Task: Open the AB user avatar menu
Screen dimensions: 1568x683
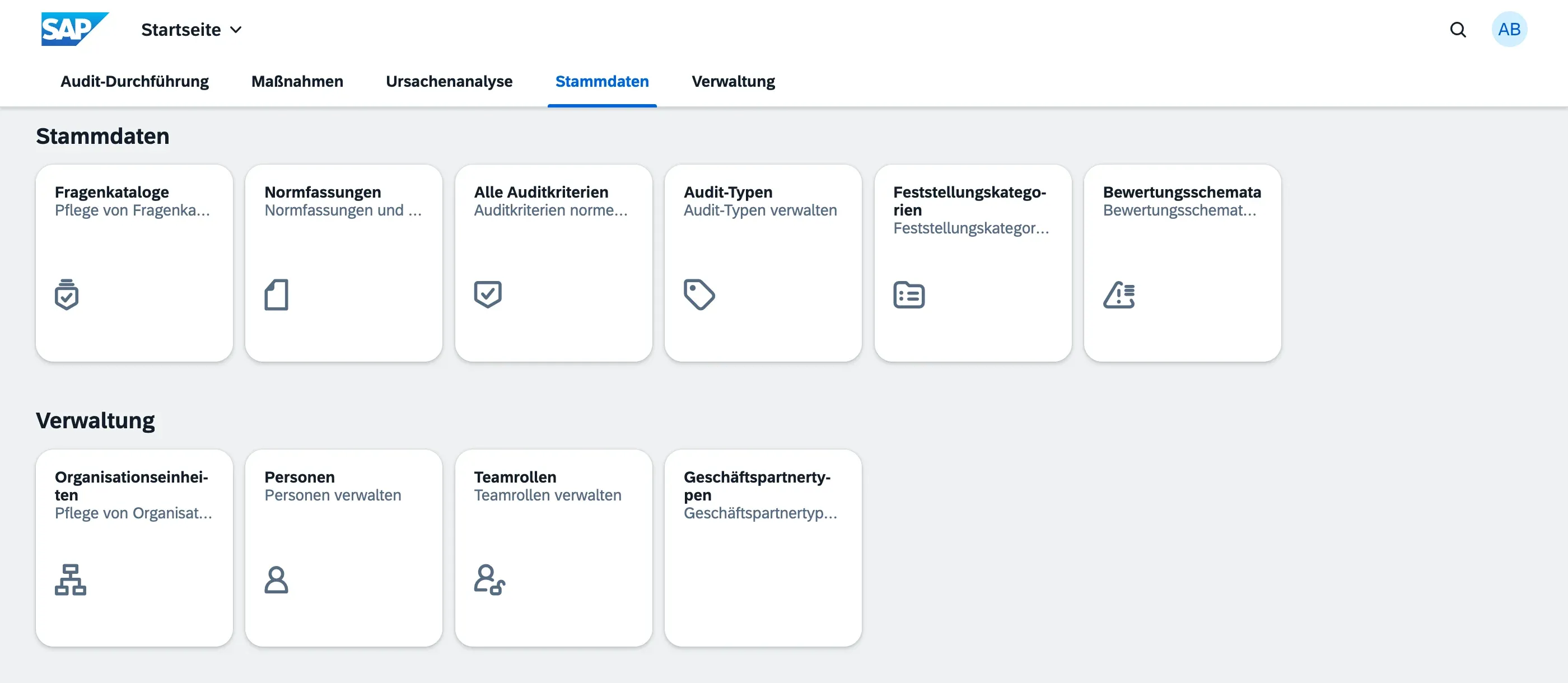Action: click(1509, 29)
